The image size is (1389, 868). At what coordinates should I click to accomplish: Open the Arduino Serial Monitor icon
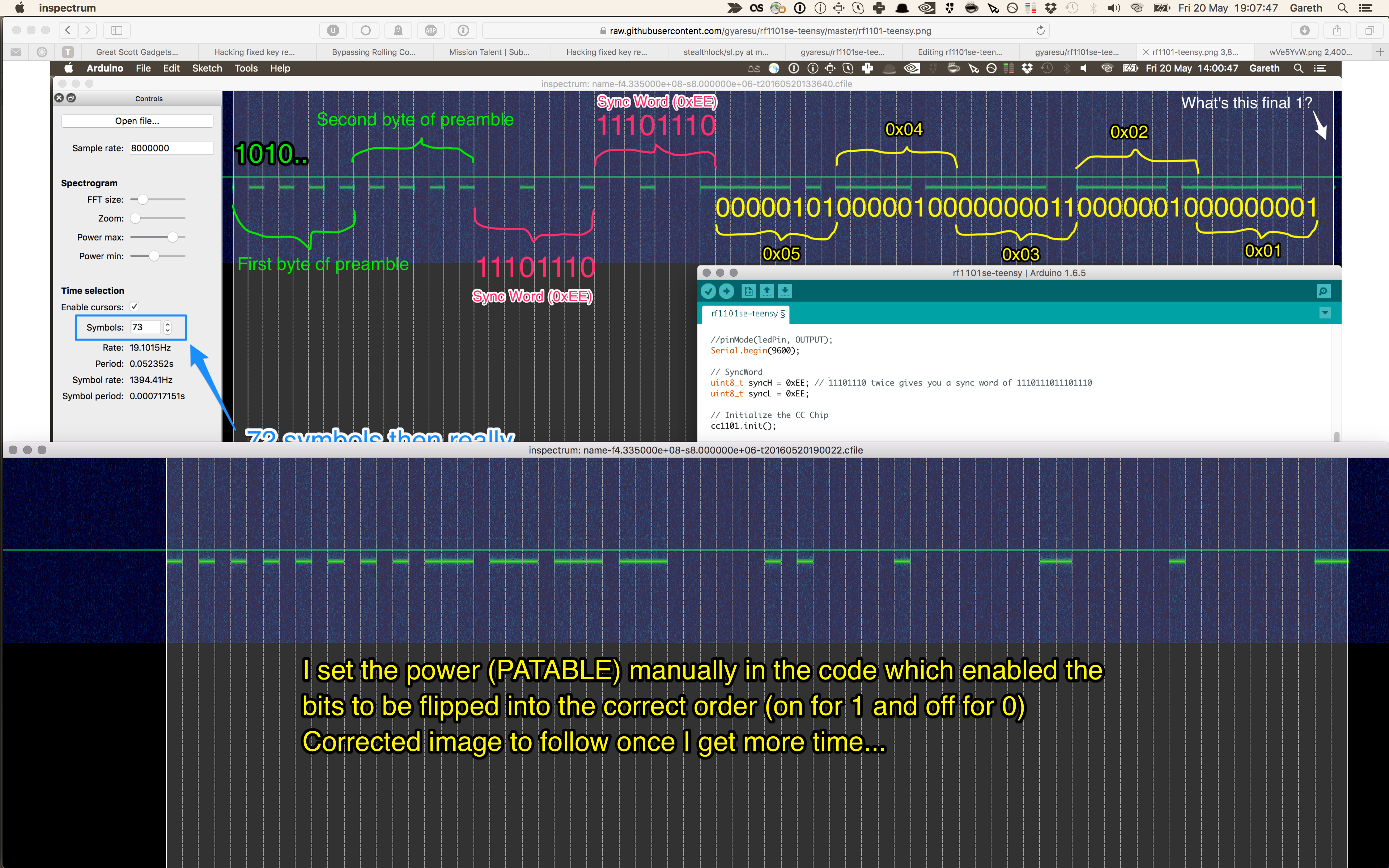point(1323,292)
